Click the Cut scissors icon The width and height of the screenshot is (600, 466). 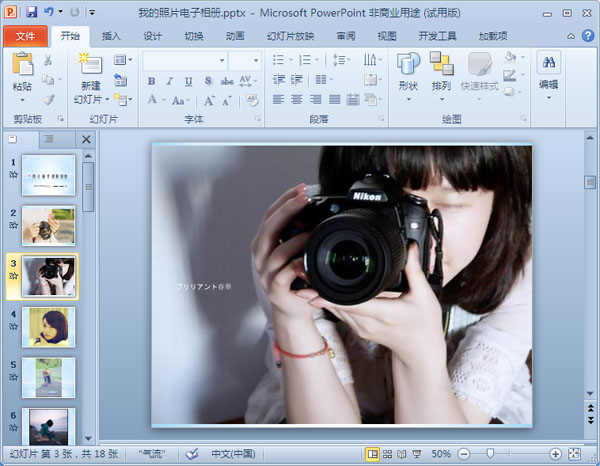coord(48,60)
